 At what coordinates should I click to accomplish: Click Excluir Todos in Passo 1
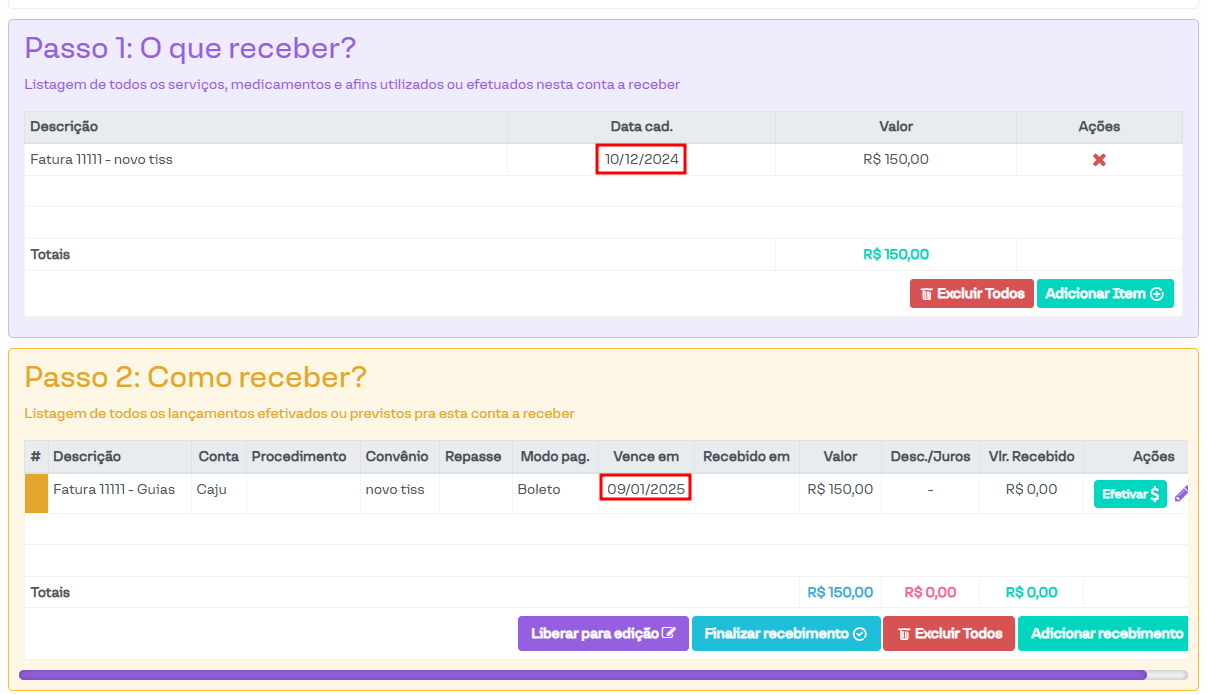pos(971,294)
